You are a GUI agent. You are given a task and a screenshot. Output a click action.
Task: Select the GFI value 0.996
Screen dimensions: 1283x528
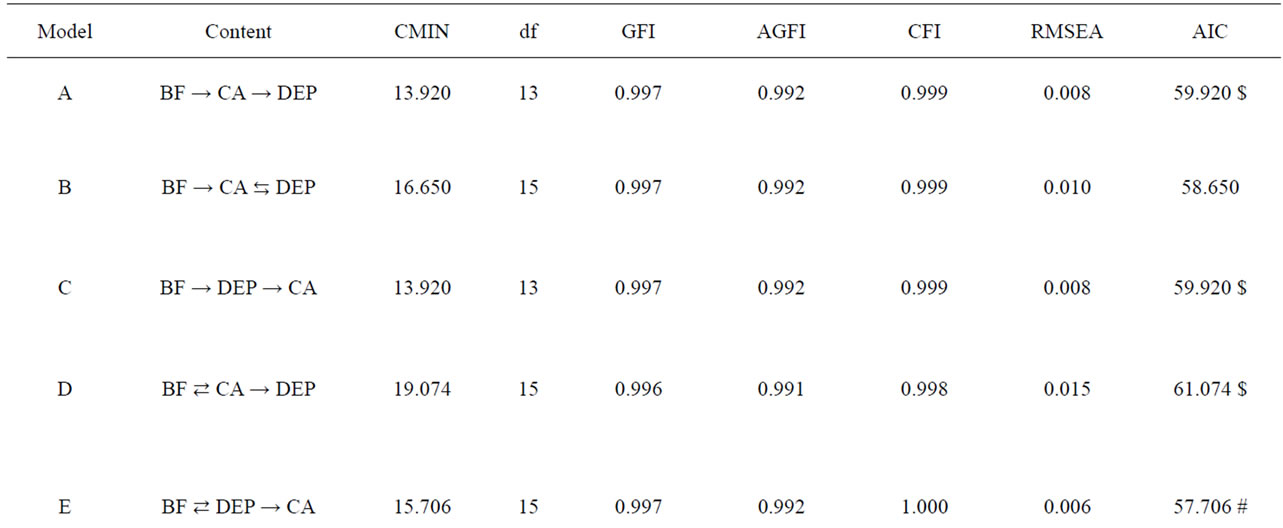coord(638,389)
